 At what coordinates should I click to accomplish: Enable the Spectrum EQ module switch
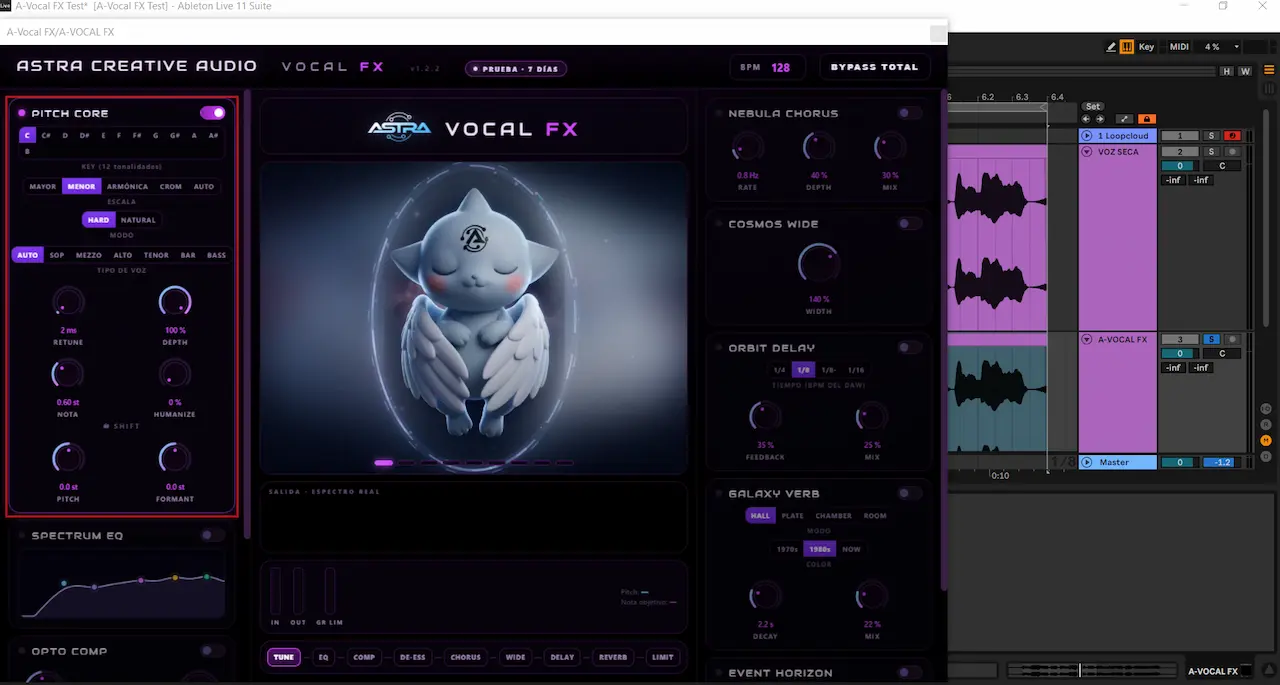[x=212, y=535]
